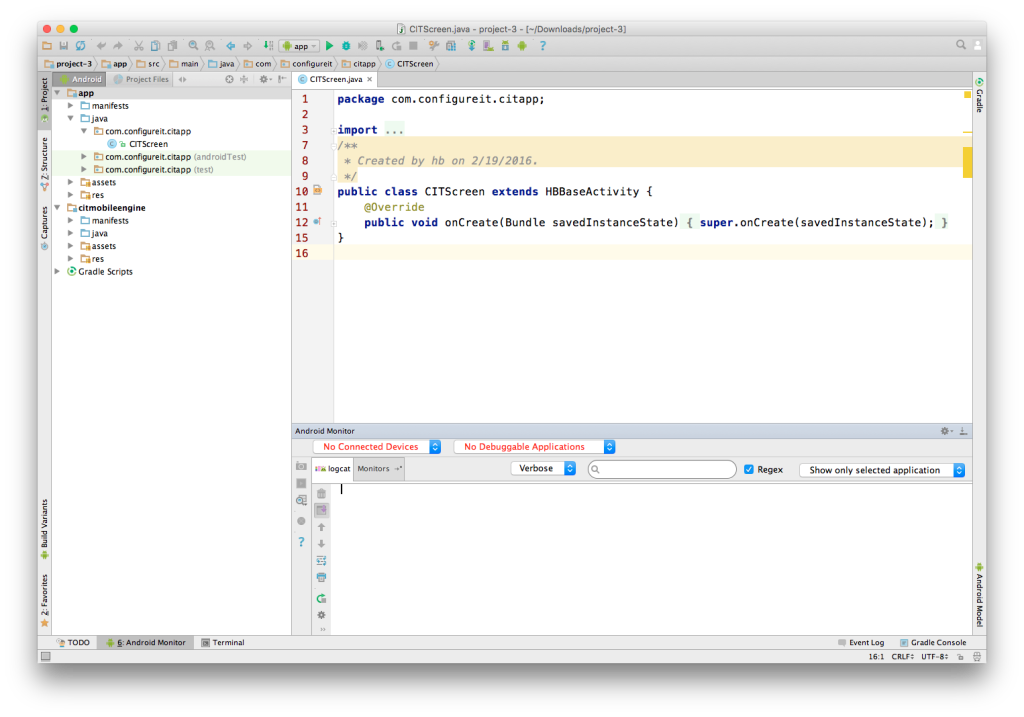Open the No Connected Devices dropdown
This screenshot has height=717, width=1024.
coord(376,447)
